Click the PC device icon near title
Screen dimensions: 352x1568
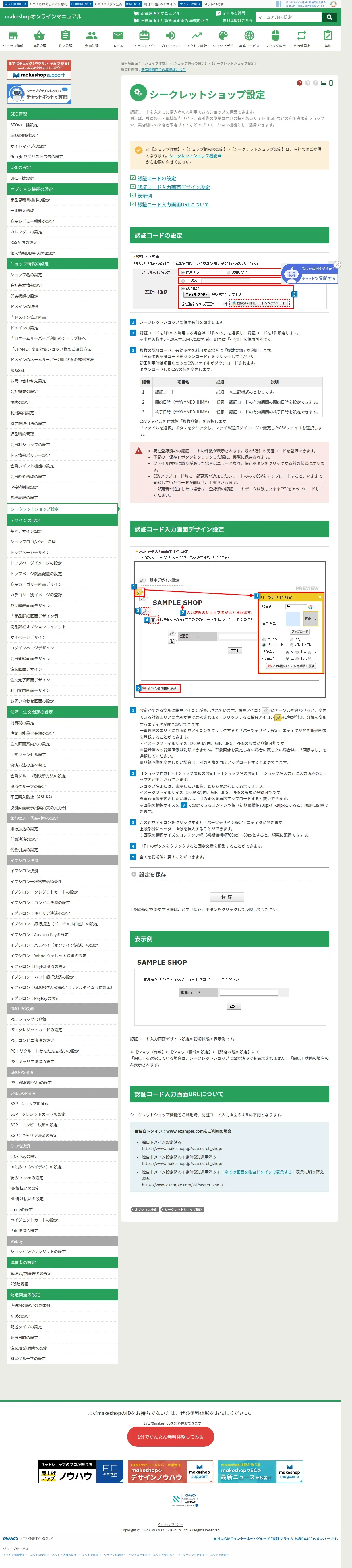click(x=323, y=83)
